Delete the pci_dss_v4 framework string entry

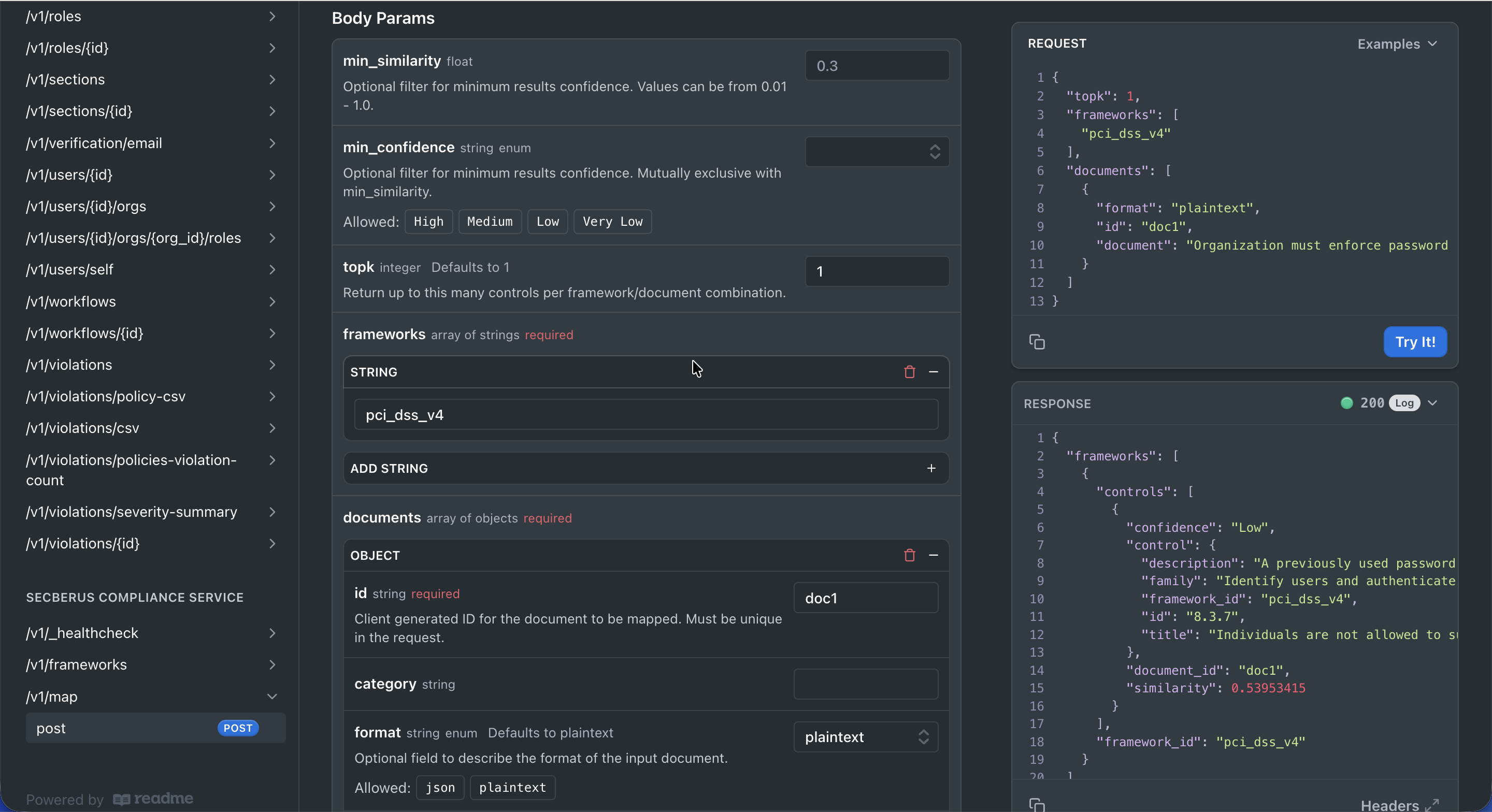tap(909, 372)
